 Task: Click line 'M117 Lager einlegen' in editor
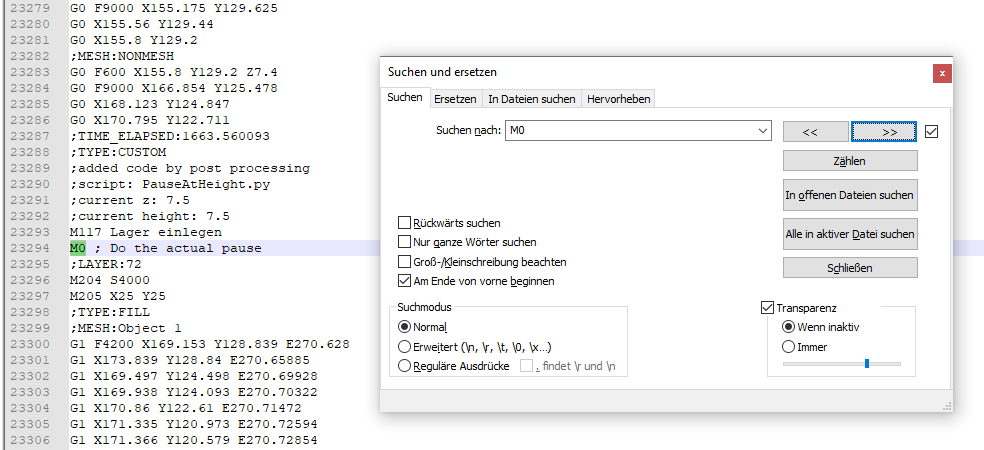(146, 232)
